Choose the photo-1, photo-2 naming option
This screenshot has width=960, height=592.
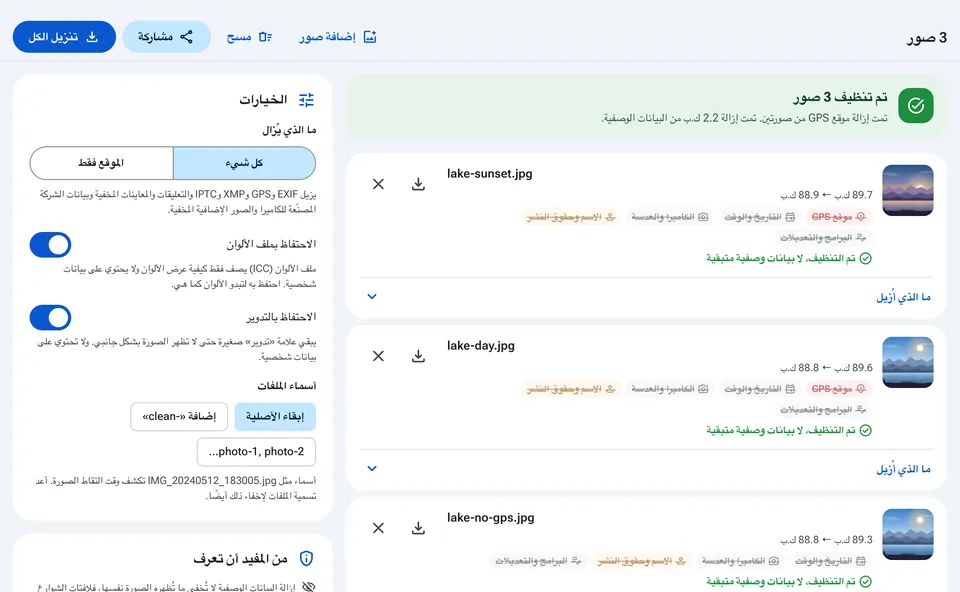[257, 452]
